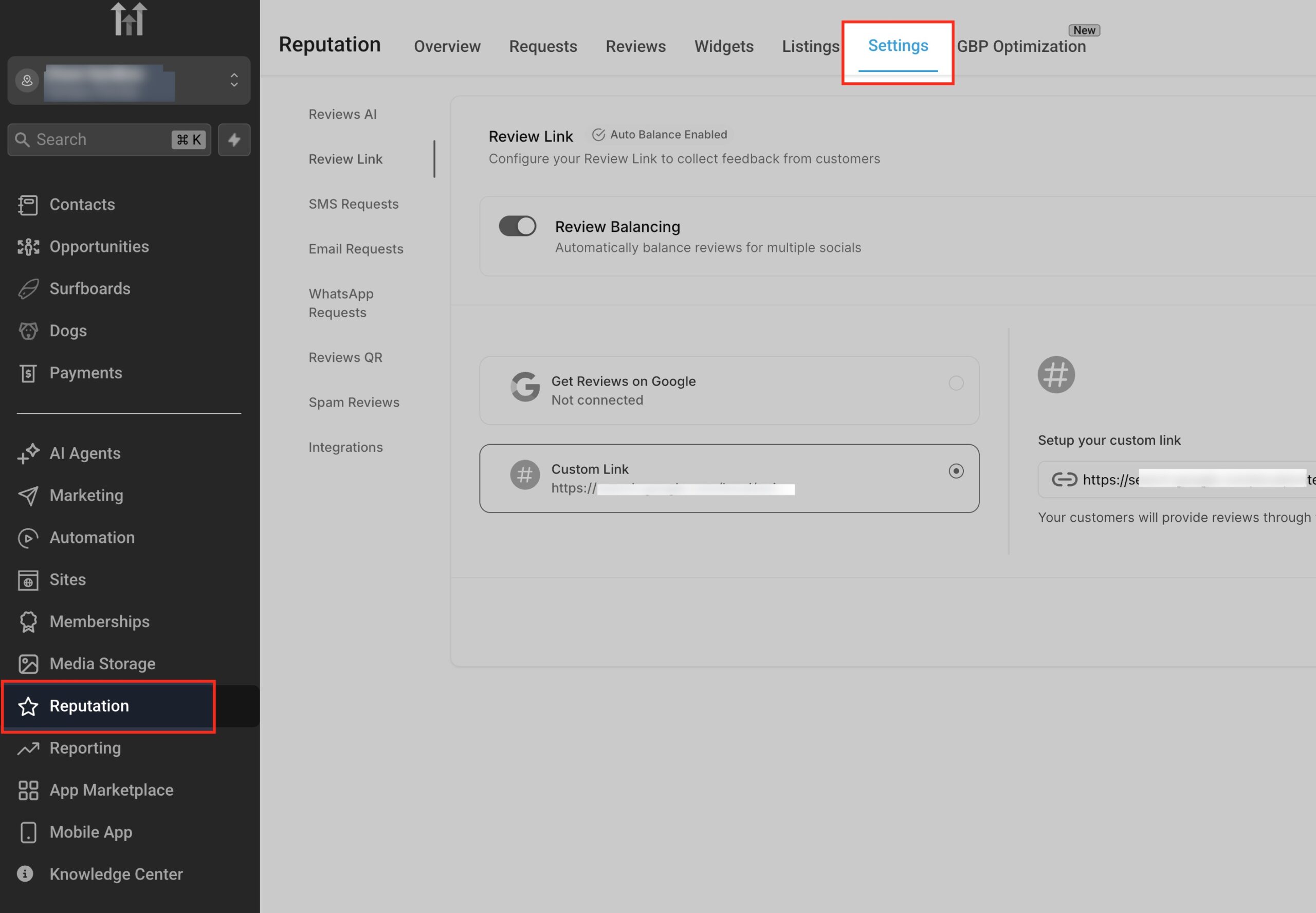Click the Dogs paw icon in sidebar

point(28,331)
